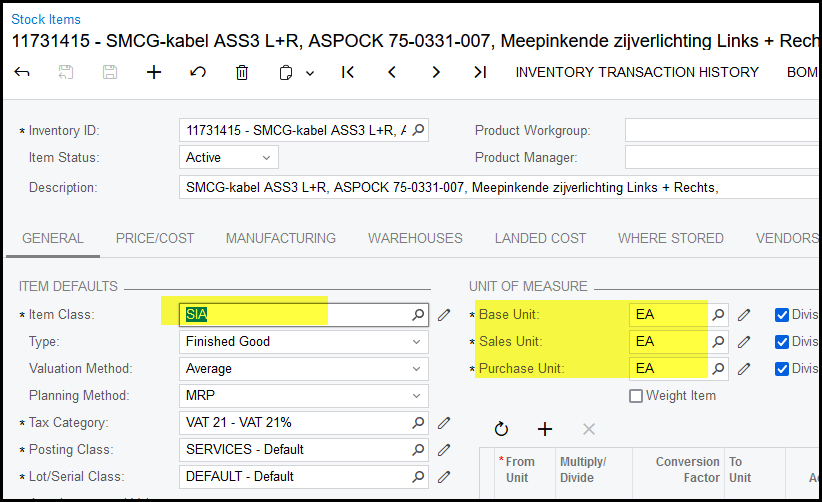822x502 pixels.
Task: Expand the Valuation Method dropdown
Action: pos(416,368)
